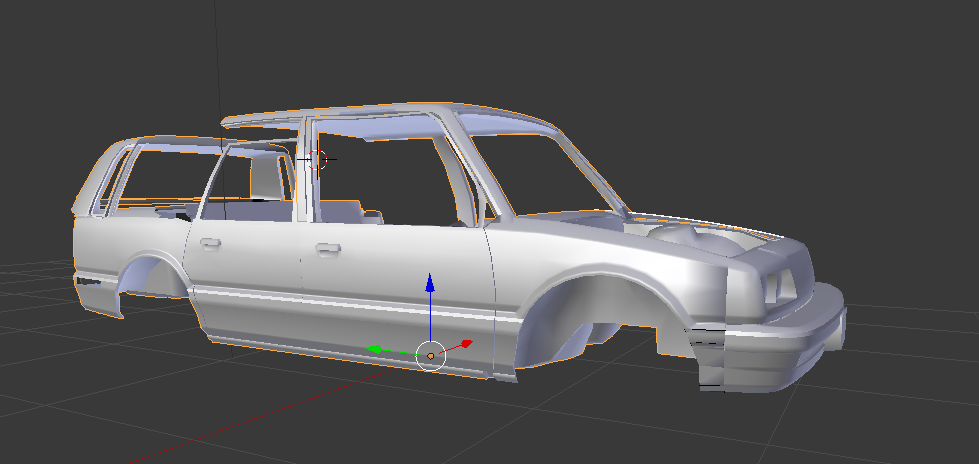
Task: Click the blue Z-axis arrow of the transform gizmo
Action: click(x=430, y=283)
